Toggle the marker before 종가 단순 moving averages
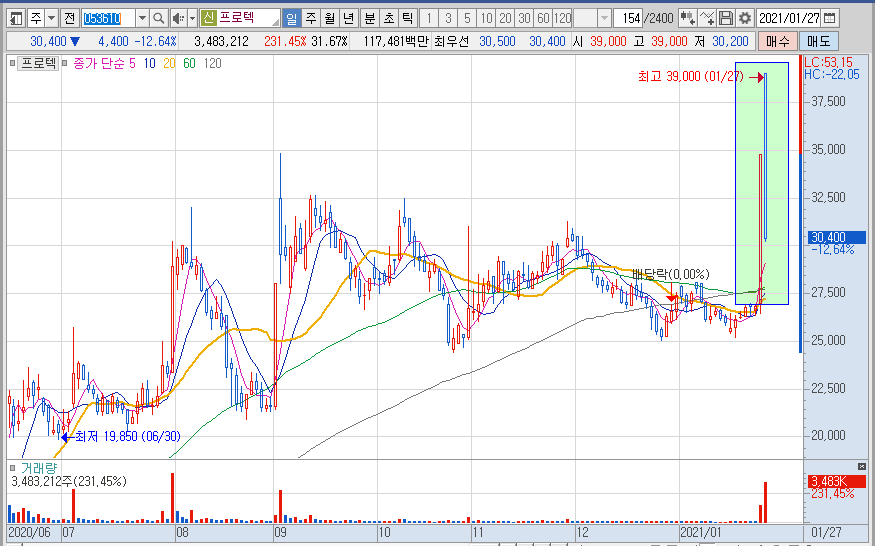875x546 pixels. (65, 64)
